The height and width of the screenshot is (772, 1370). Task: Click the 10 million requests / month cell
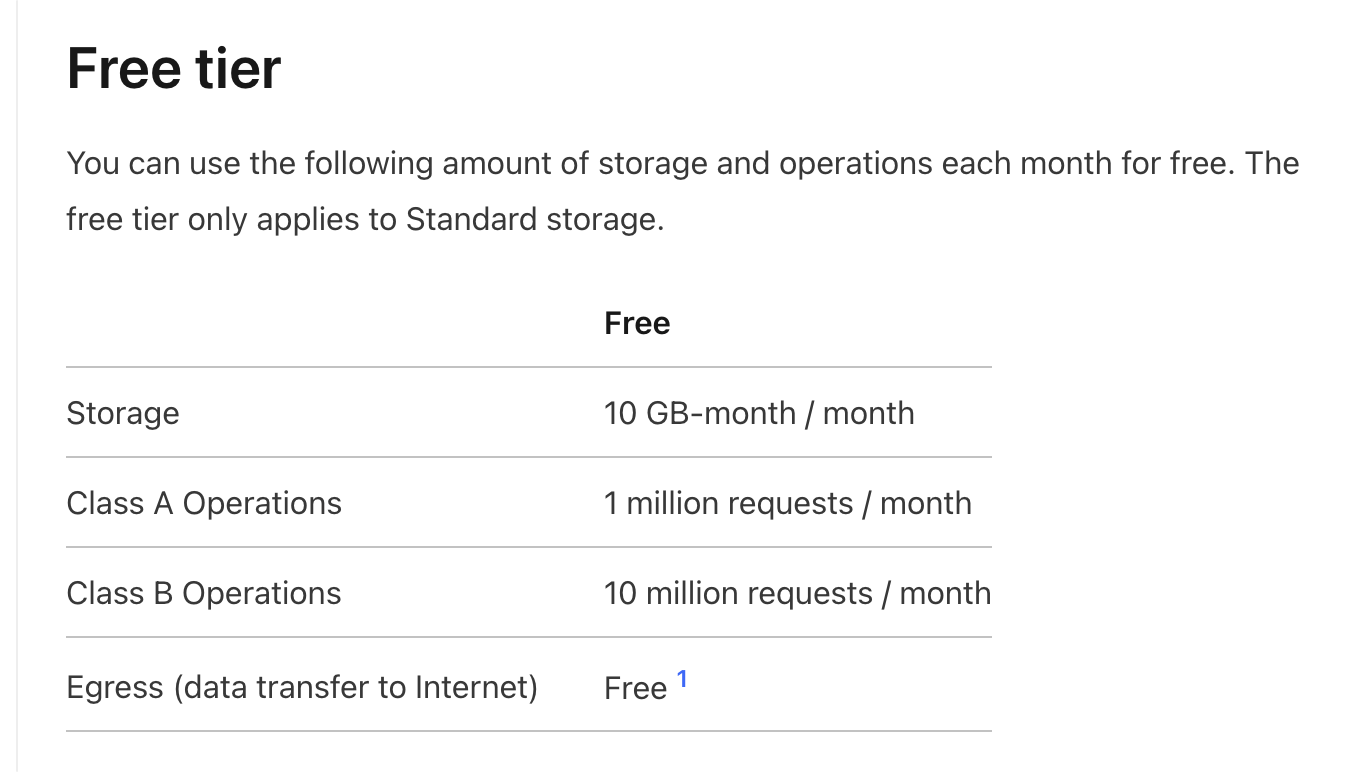click(x=798, y=593)
